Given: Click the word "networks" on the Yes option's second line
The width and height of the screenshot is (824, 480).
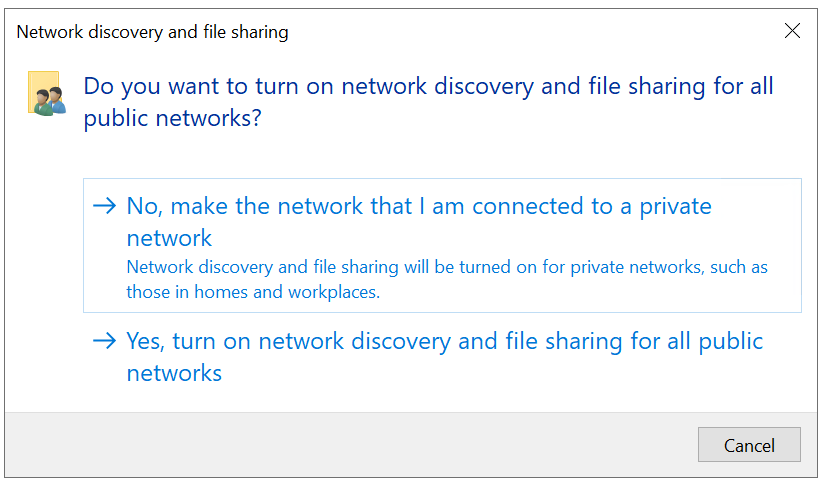Looking at the screenshot, I should coord(174,374).
